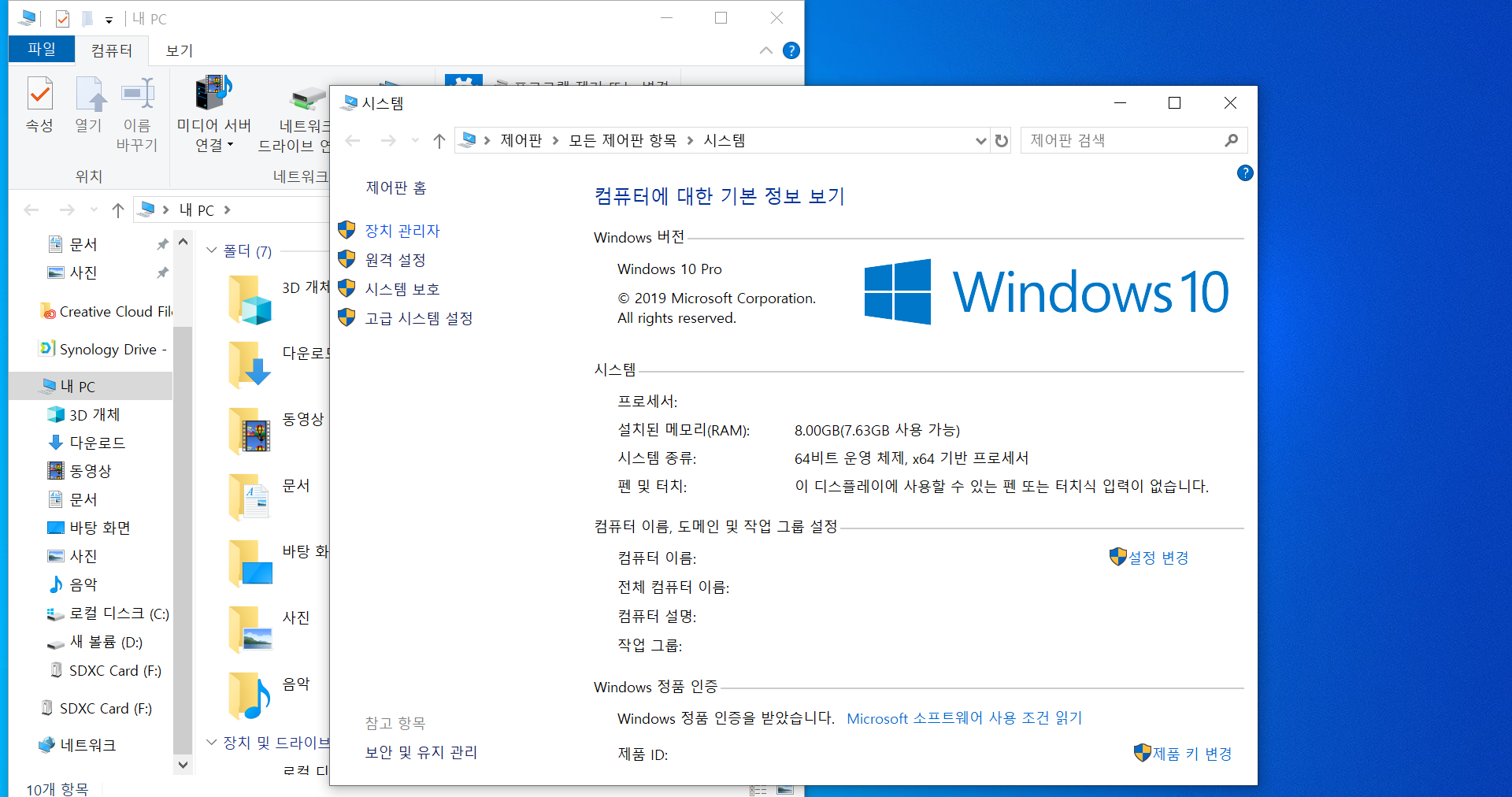Open 미디어 서버 연결 ribbon dropdown
This screenshot has height=797, width=1512.
[213, 114]
